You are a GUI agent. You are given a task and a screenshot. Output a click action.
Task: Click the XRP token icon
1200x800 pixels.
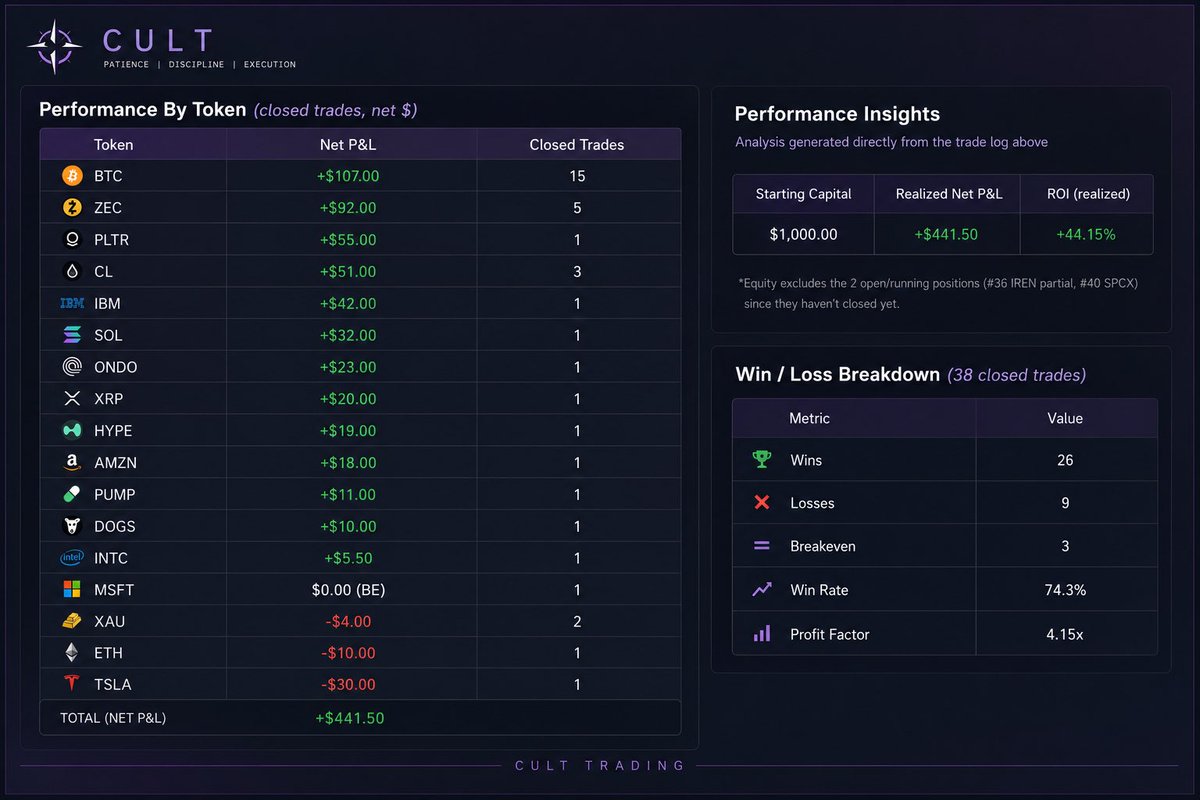tap(72, 399)
